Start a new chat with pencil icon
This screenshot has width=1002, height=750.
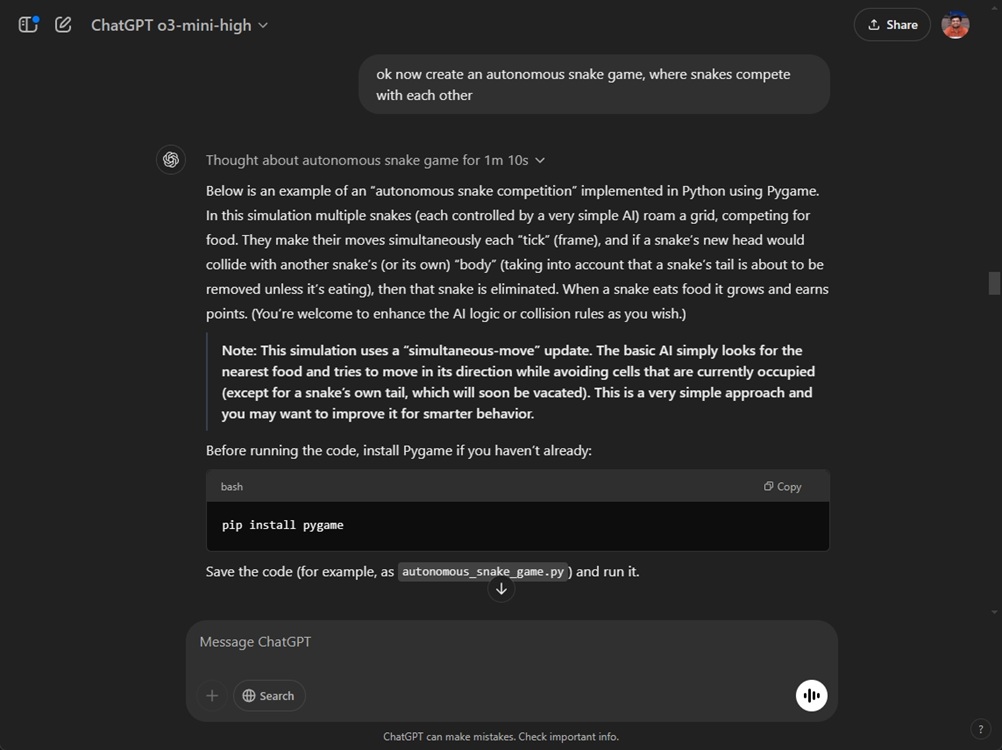63,24
